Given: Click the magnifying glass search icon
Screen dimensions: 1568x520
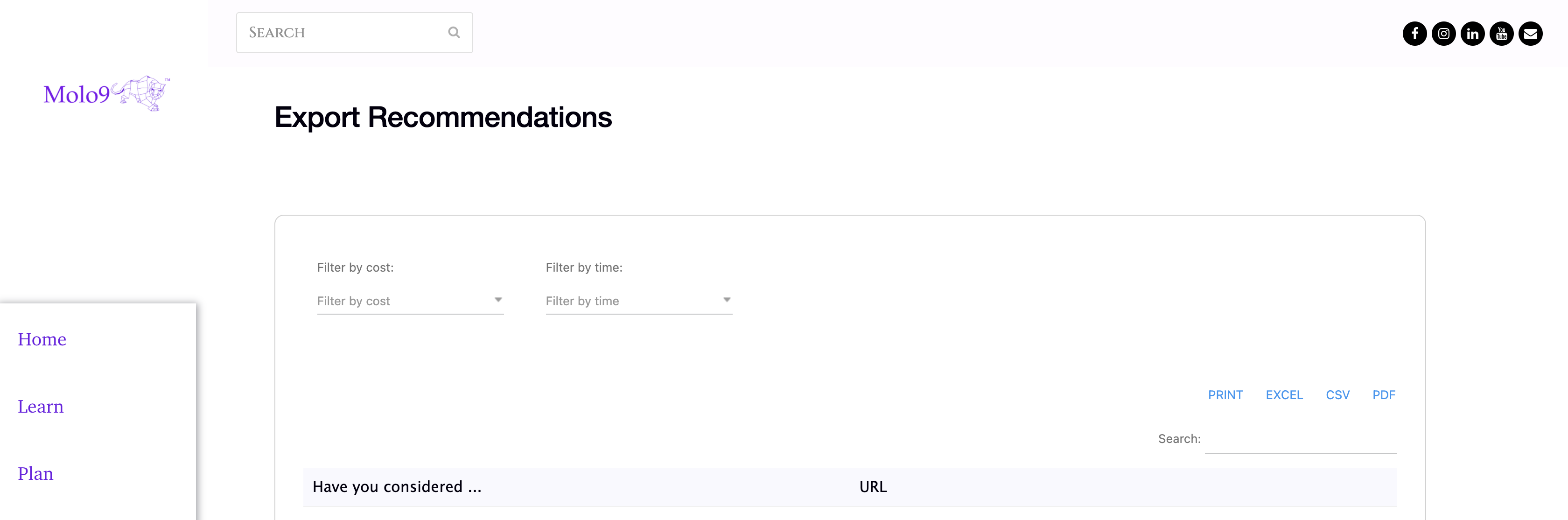Looking at the screenshot, I should pos(454,32).
